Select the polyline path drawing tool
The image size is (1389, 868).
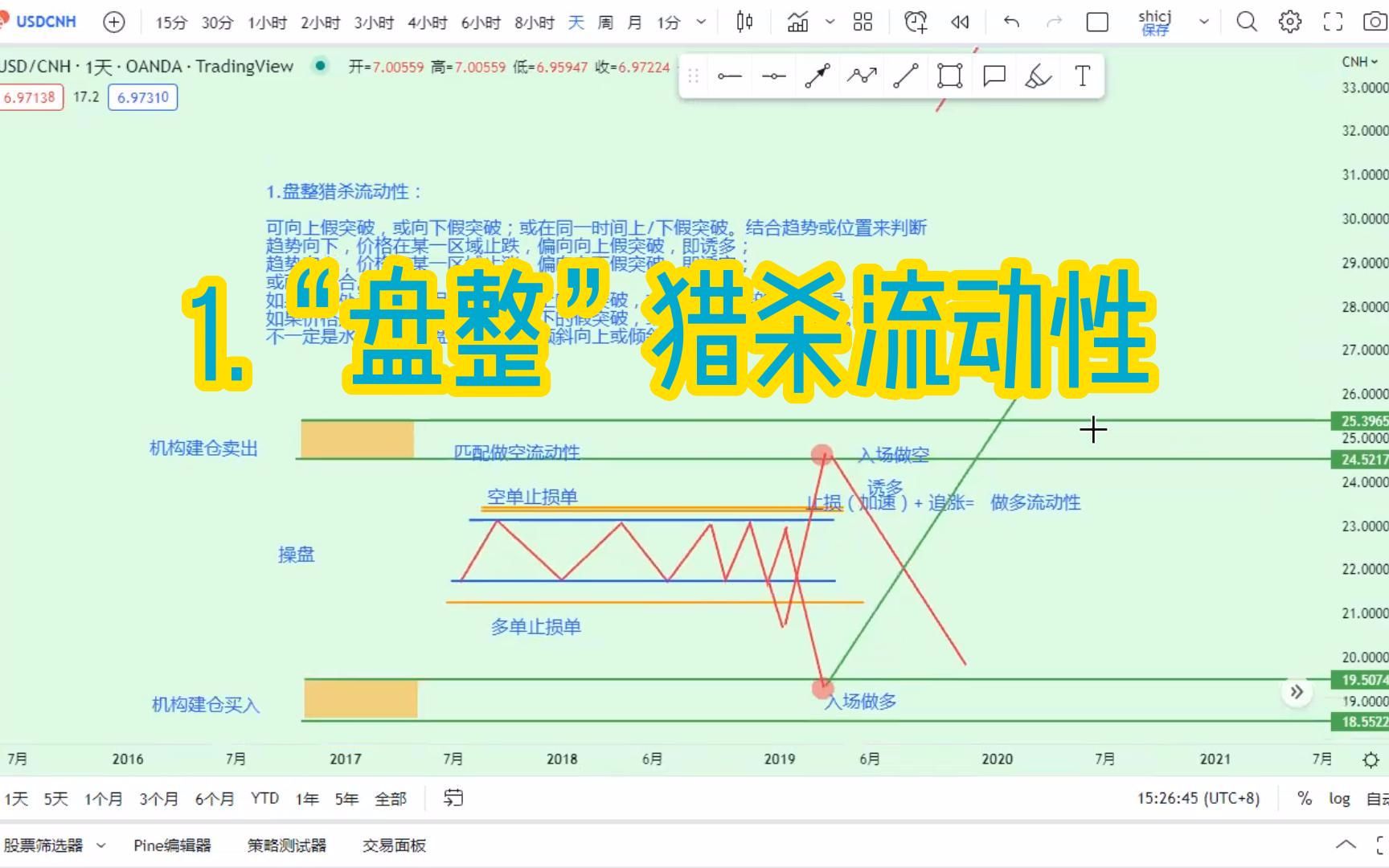point(862,76)
